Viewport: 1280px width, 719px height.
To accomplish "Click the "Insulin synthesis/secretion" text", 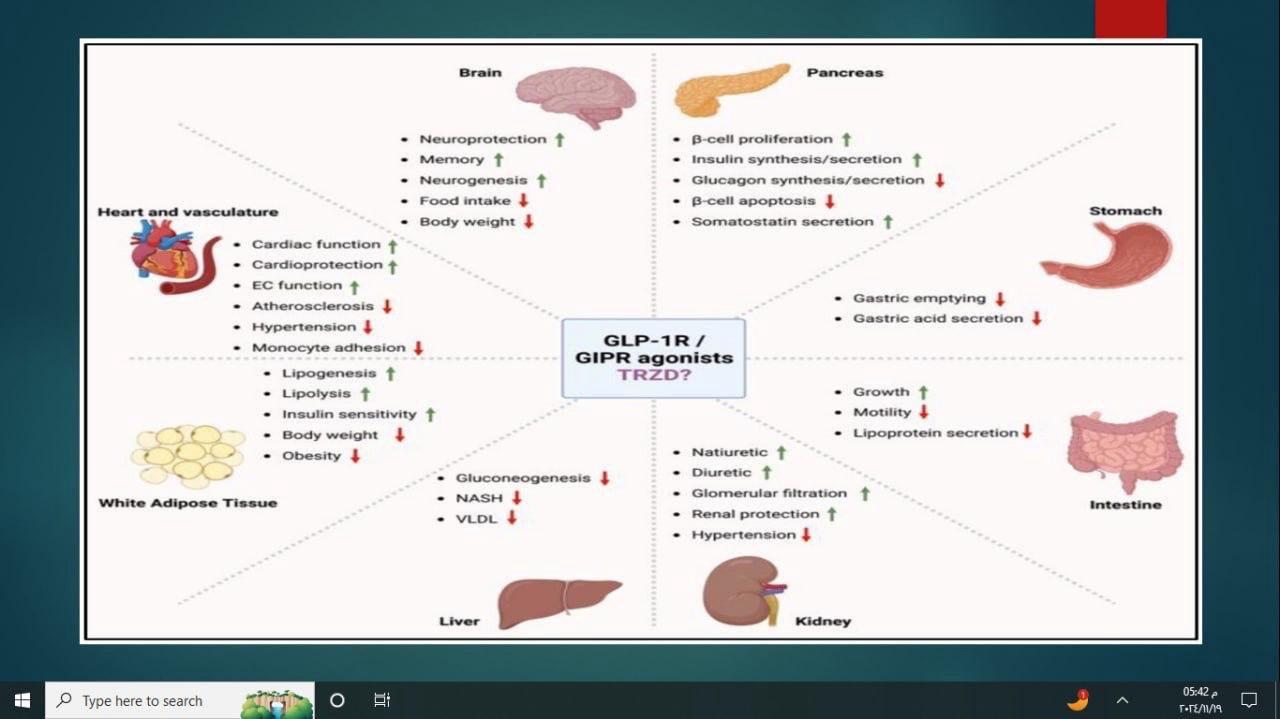I will [x=796, y=160].
